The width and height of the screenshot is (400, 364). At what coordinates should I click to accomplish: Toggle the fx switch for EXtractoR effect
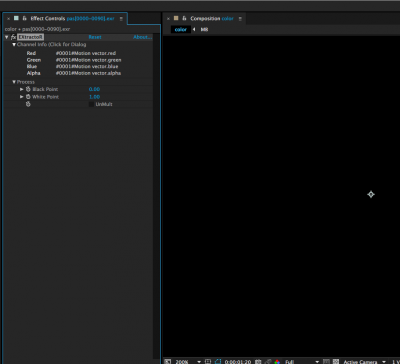pyautogui.click(x=13, y=37)
